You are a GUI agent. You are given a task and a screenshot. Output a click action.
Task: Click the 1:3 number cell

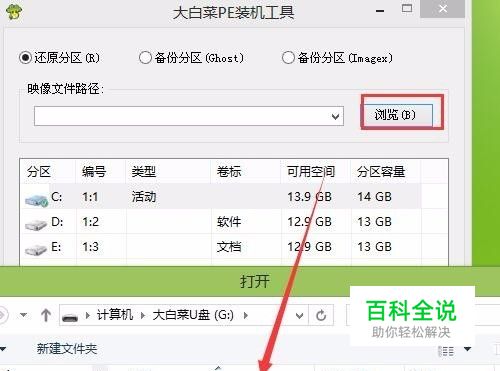coord(91,247)
